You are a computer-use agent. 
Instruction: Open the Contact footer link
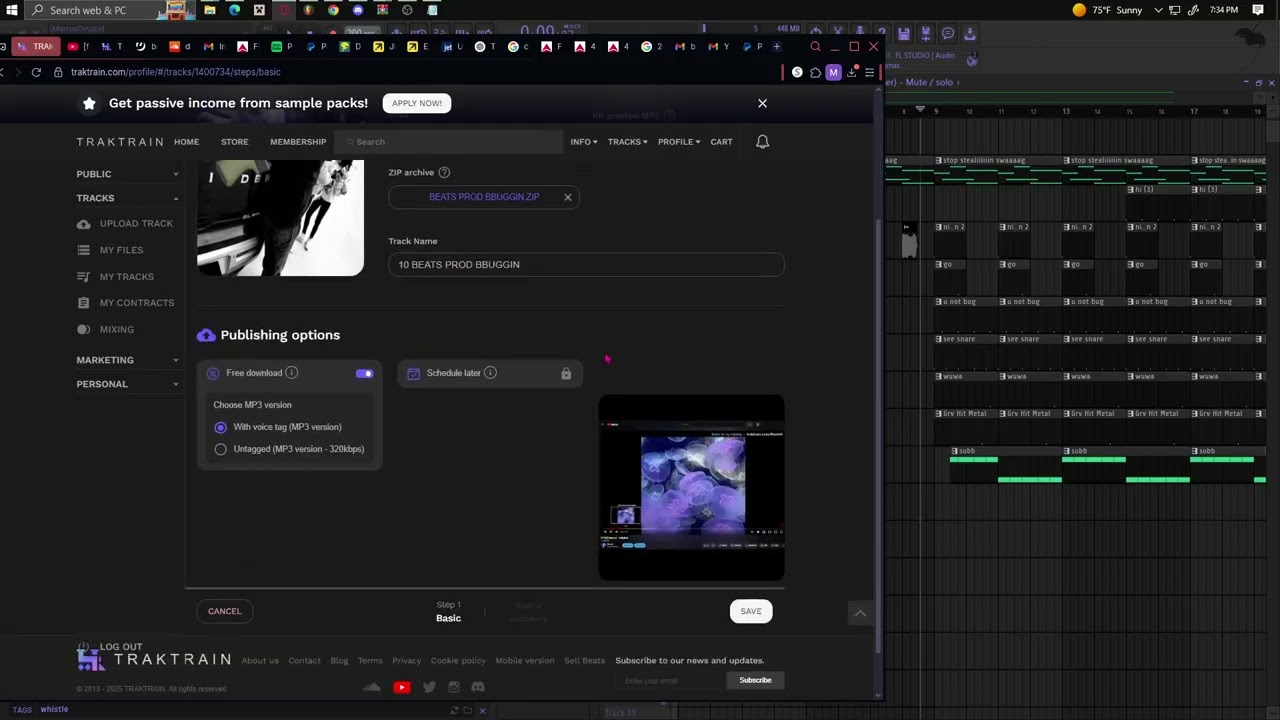tap(304, 661)
